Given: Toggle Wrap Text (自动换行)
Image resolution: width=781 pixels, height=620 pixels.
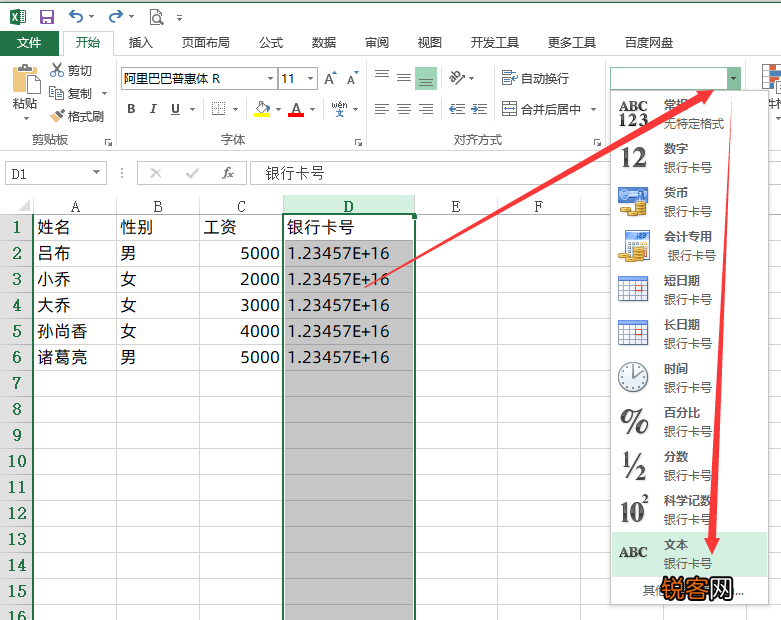Looking at the screenshot, I should (x=535, y=78).
